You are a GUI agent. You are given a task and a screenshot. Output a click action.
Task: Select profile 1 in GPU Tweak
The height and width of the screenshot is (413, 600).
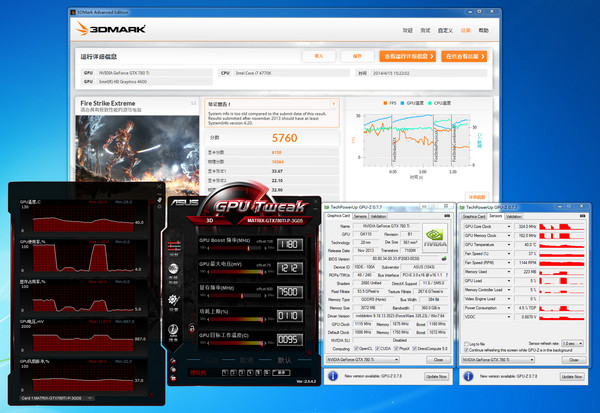click(225, 372)
